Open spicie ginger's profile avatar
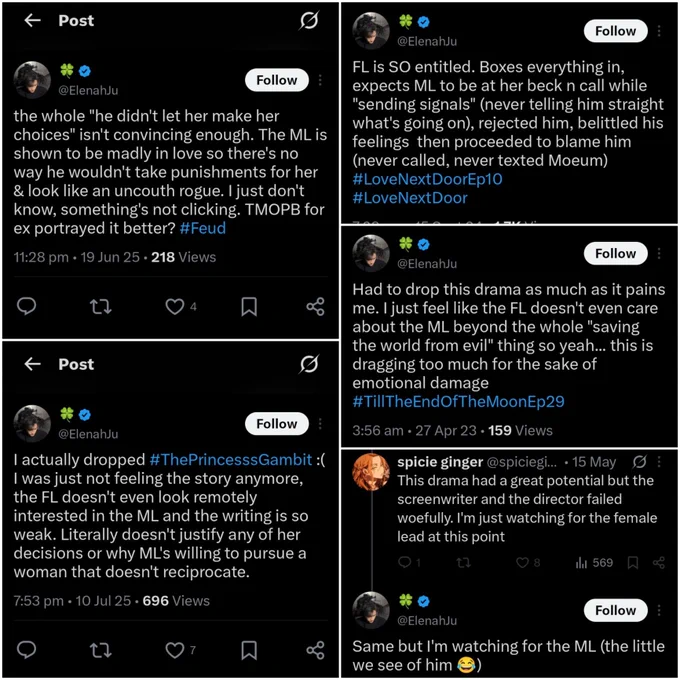The image size is (680, 680). coord(371,472)
